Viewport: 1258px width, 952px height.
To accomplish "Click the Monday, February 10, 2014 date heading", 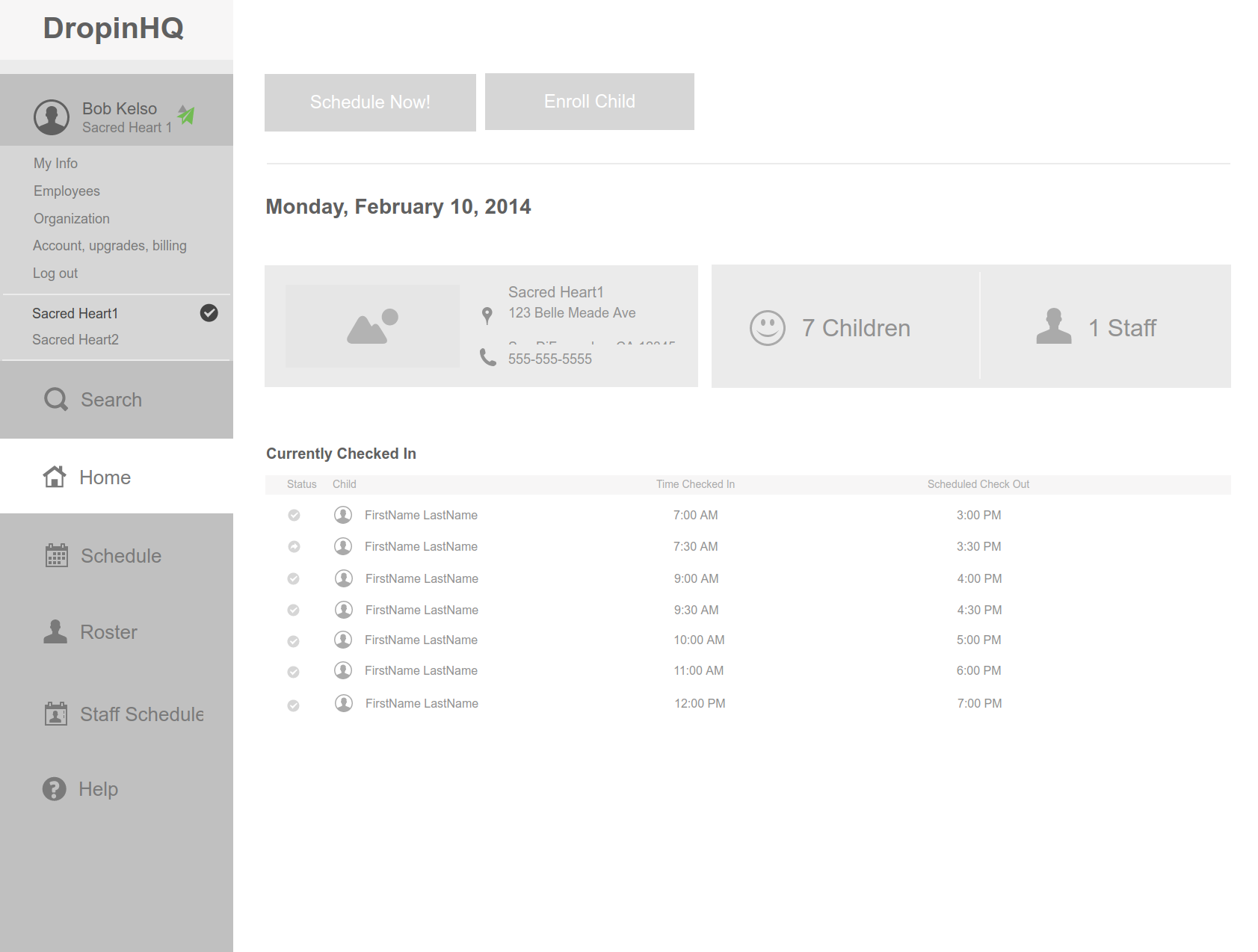I will point(398,206).
